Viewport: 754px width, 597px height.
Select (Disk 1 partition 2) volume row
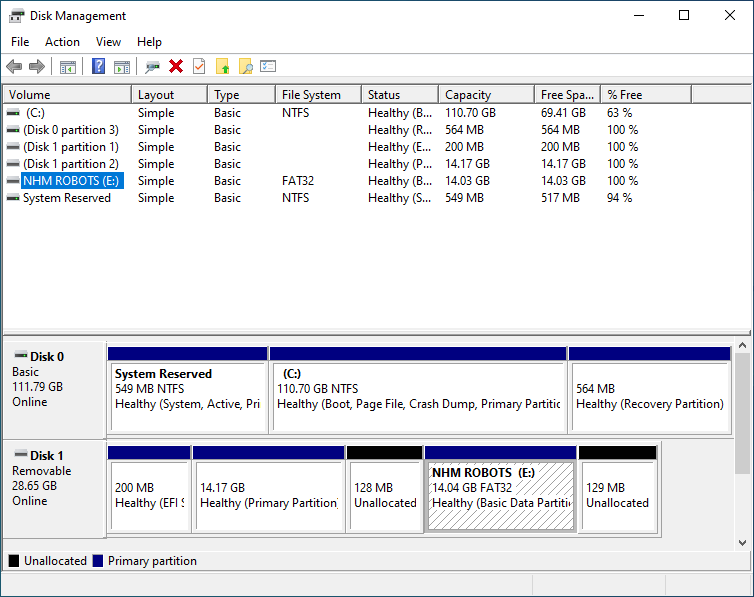(x=71, y=164)
